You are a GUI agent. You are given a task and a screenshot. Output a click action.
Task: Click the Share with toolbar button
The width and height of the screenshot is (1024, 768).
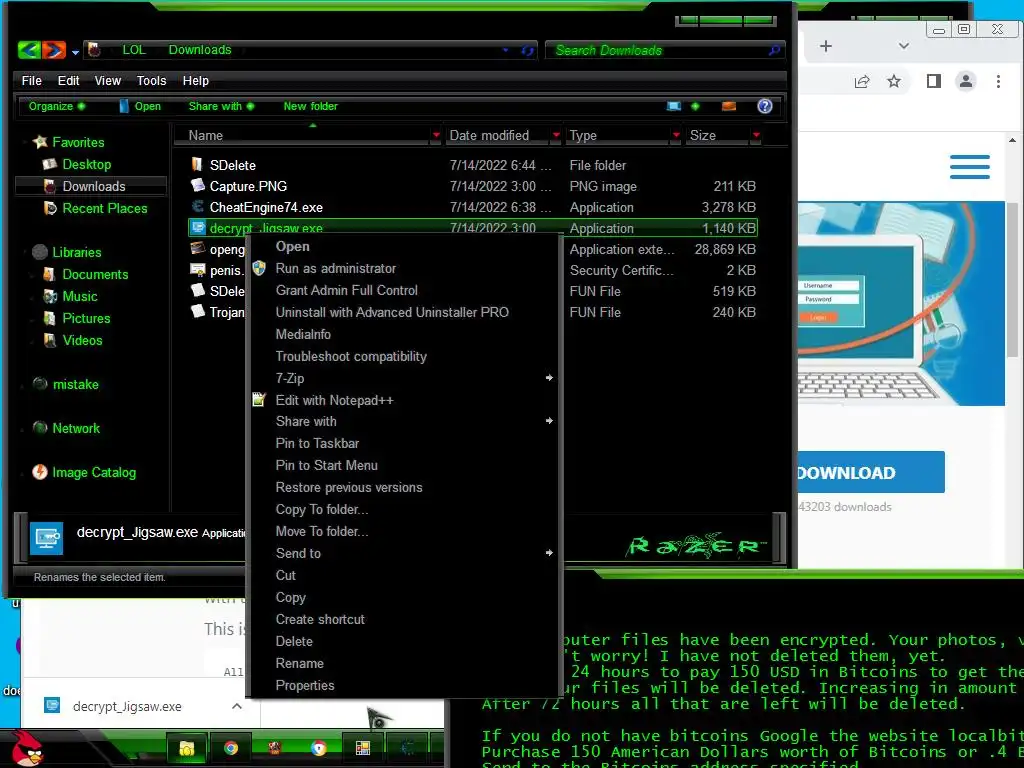coord(221,106)
